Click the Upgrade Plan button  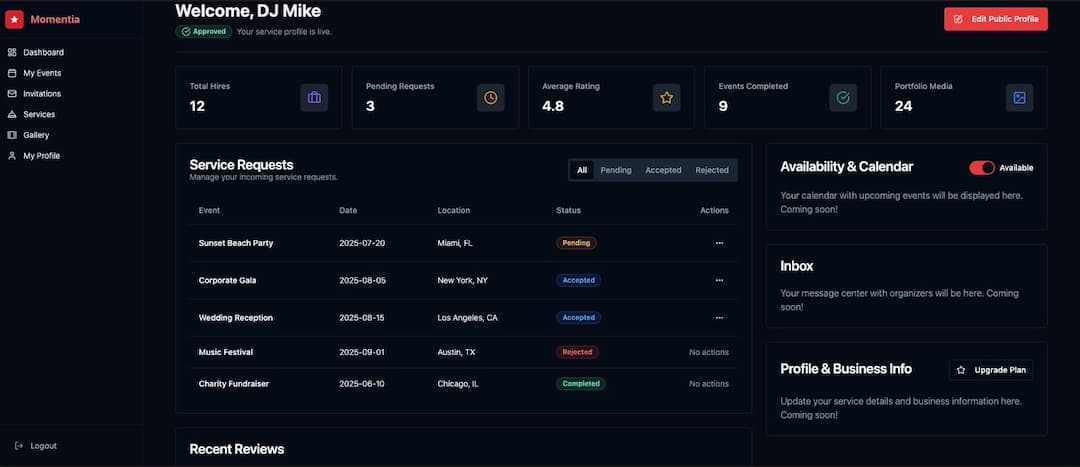(991, 370)
